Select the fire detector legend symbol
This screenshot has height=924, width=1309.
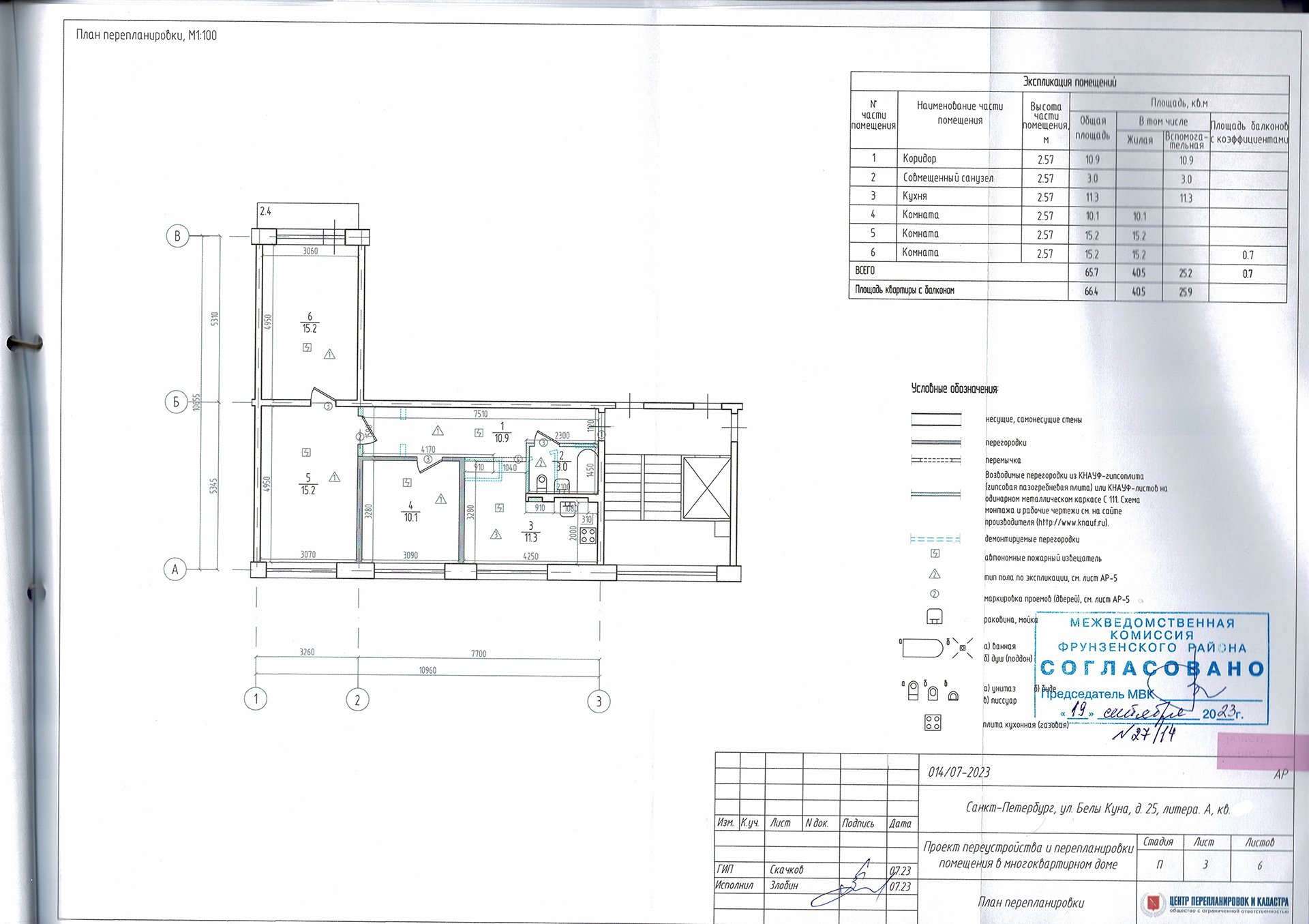tap(935, 554)
